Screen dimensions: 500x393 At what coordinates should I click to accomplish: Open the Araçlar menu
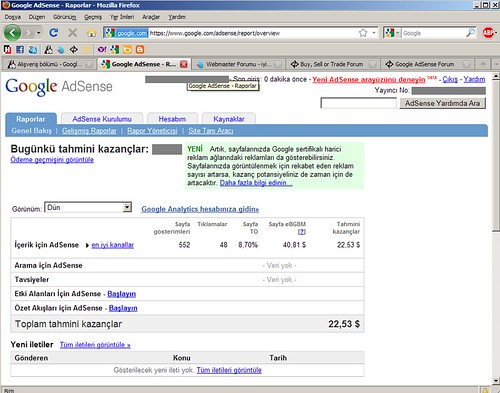tap(151, 17)
